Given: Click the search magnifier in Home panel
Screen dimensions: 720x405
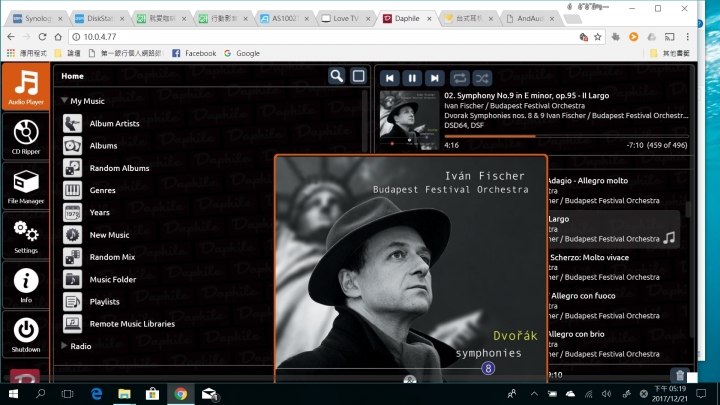Looking at the screenshot, I should coord(337,76).
